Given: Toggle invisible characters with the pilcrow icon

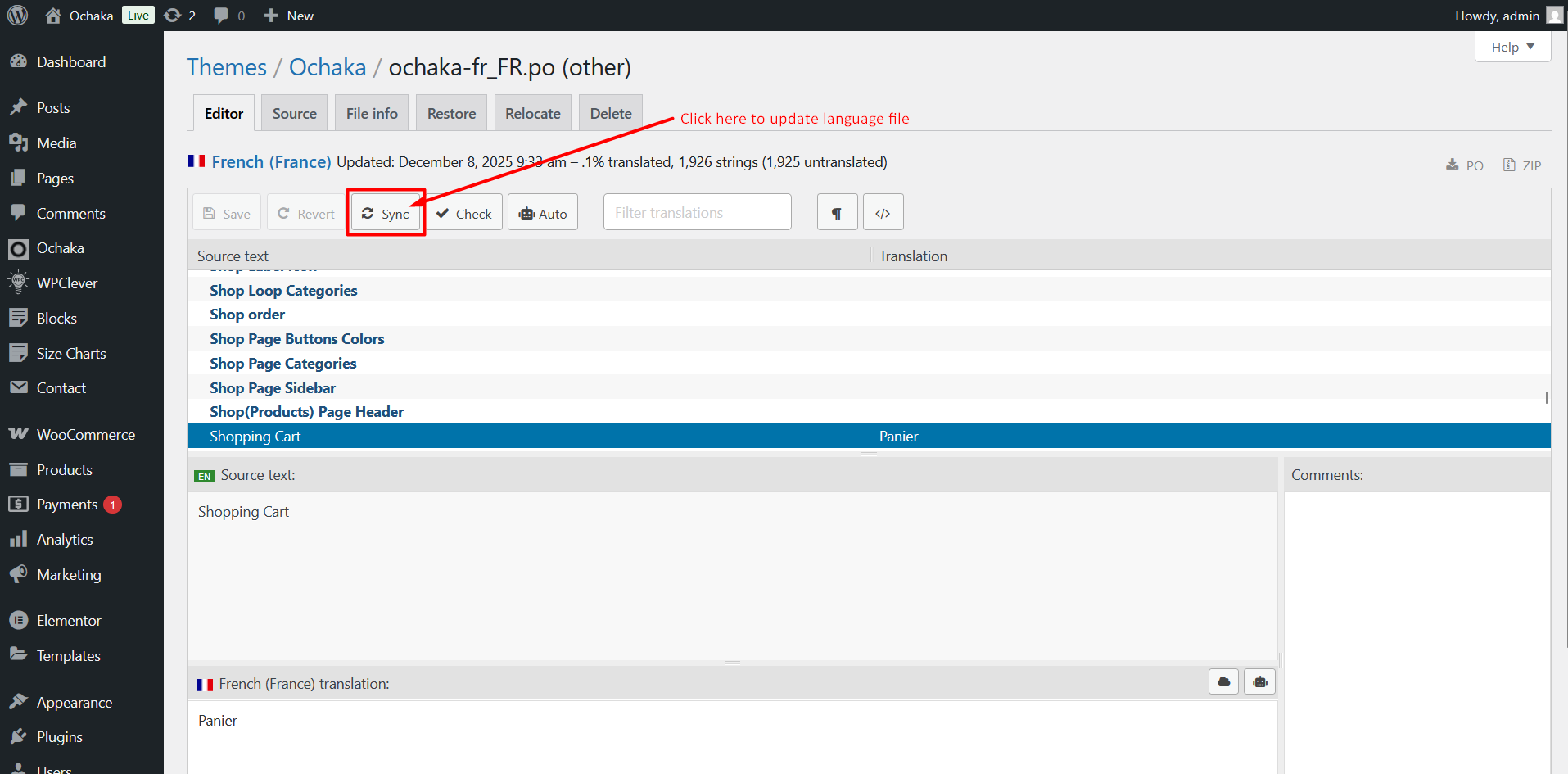Looking at the screenshot, I should 837,213.
